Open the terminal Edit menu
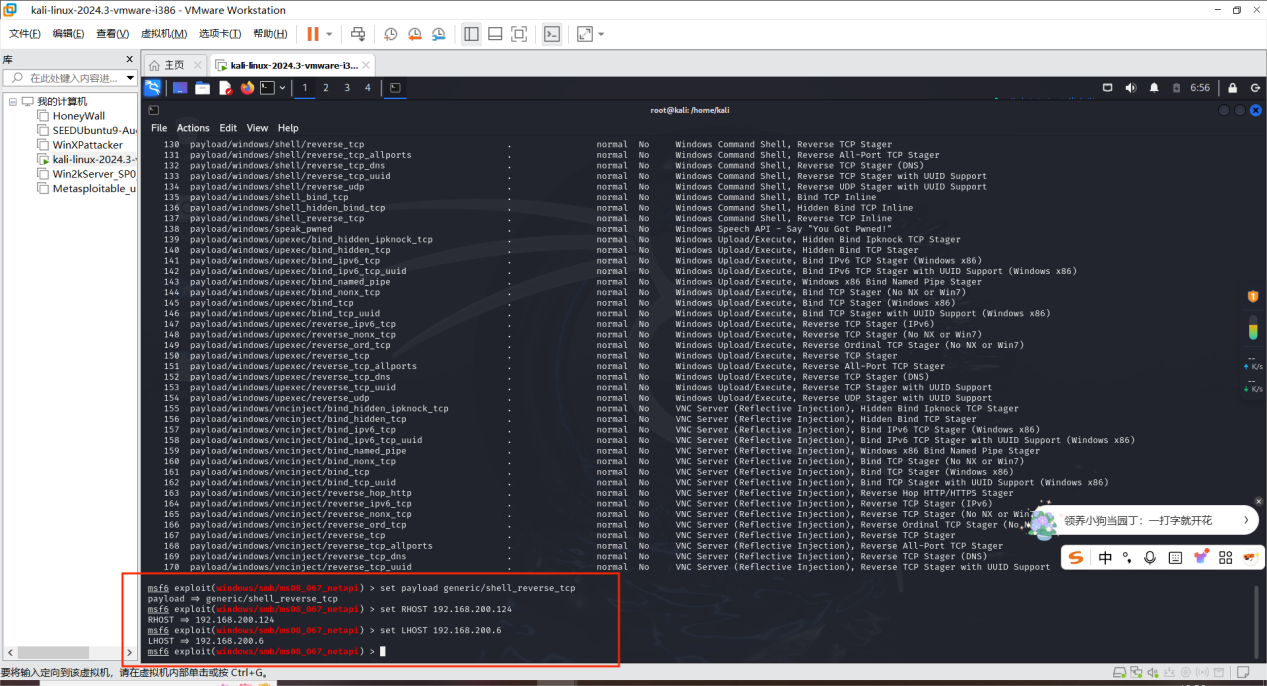This screenshot has height=686, width=1267. (228, 128)
